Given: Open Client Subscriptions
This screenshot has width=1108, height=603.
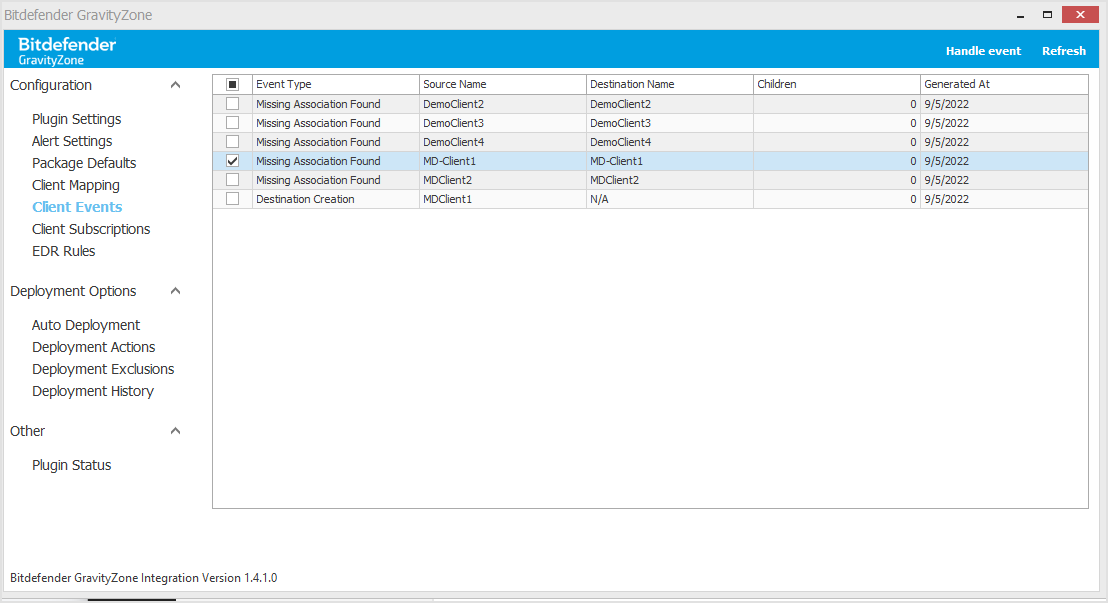Looking at the screenshot, I should [x=91, y=228].
